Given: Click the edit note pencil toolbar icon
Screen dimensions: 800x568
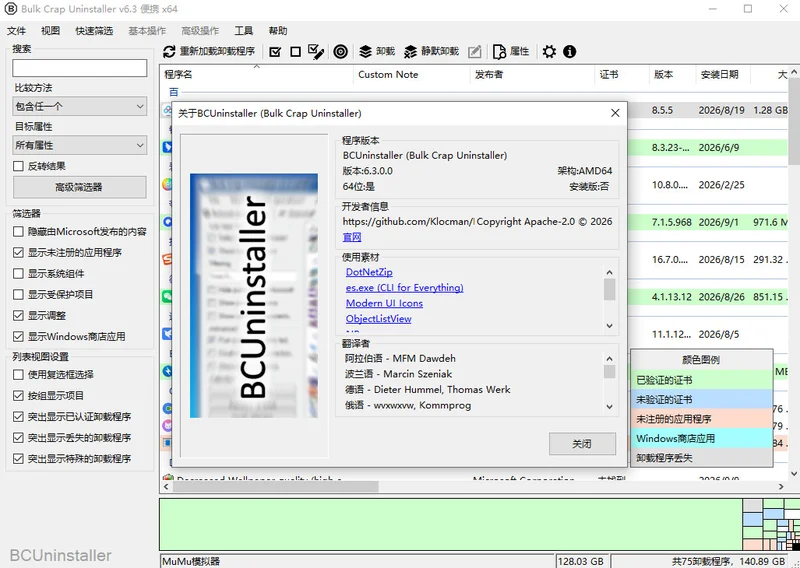Looking at the screenshot, I should (474, 52).
